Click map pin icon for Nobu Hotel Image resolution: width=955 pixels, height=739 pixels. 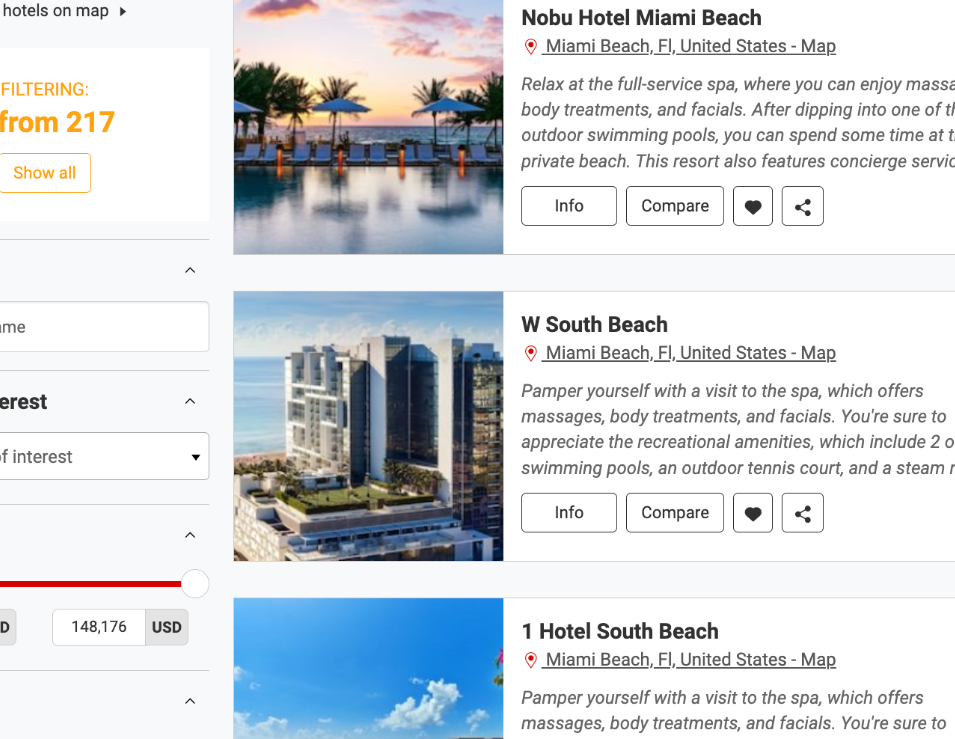tap(530, 47)
